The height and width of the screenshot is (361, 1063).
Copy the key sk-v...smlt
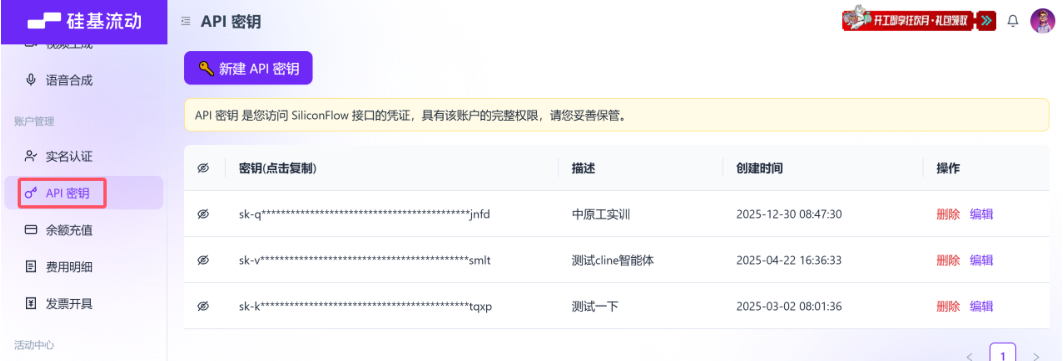364,261
